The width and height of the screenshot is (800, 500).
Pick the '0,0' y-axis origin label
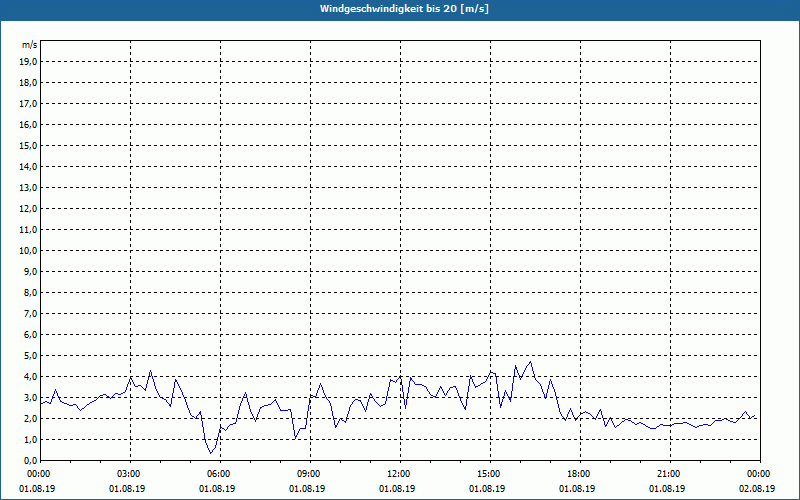(x=30, y=461)
